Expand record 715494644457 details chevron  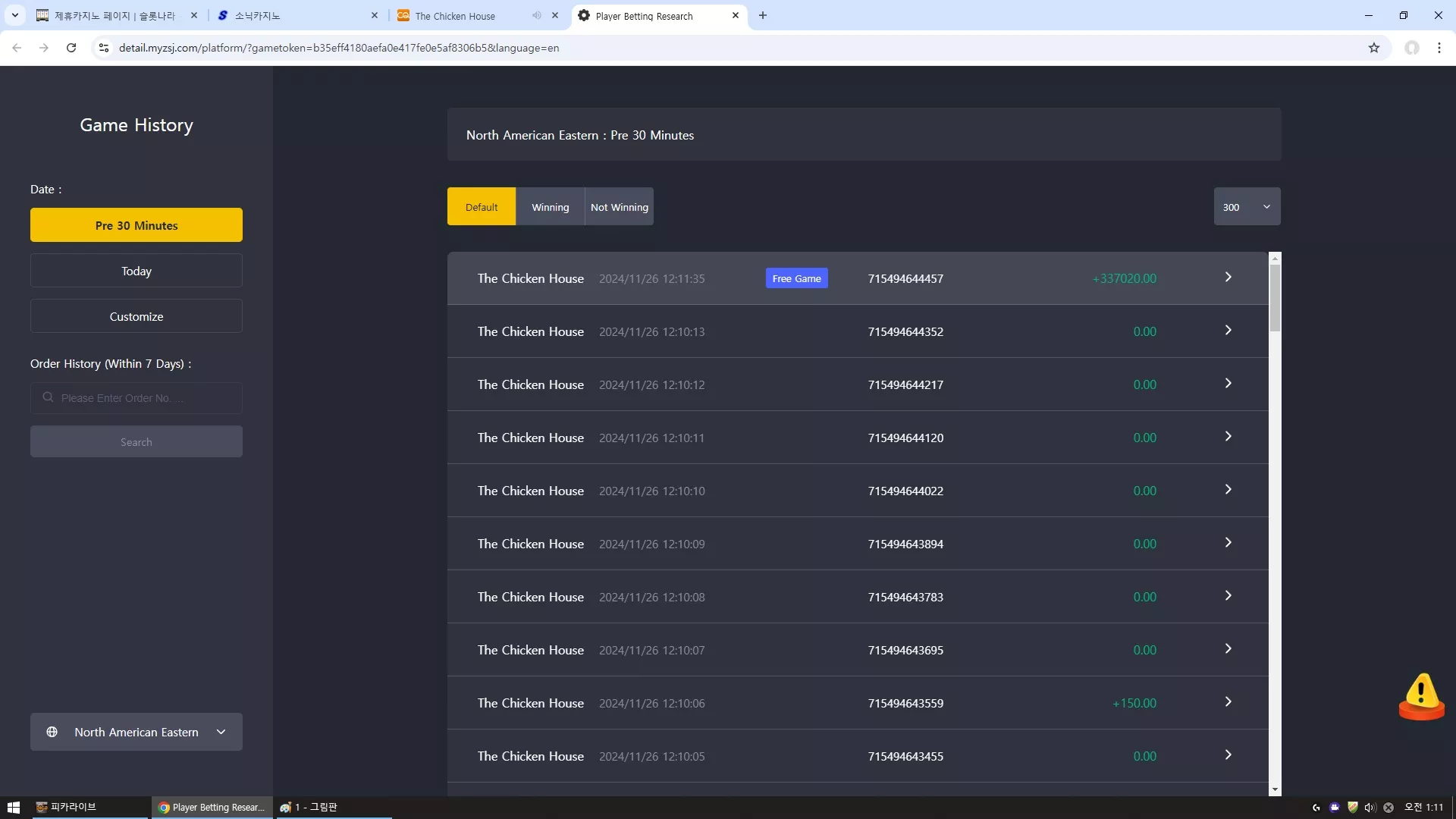click(x=1228, y=278)
